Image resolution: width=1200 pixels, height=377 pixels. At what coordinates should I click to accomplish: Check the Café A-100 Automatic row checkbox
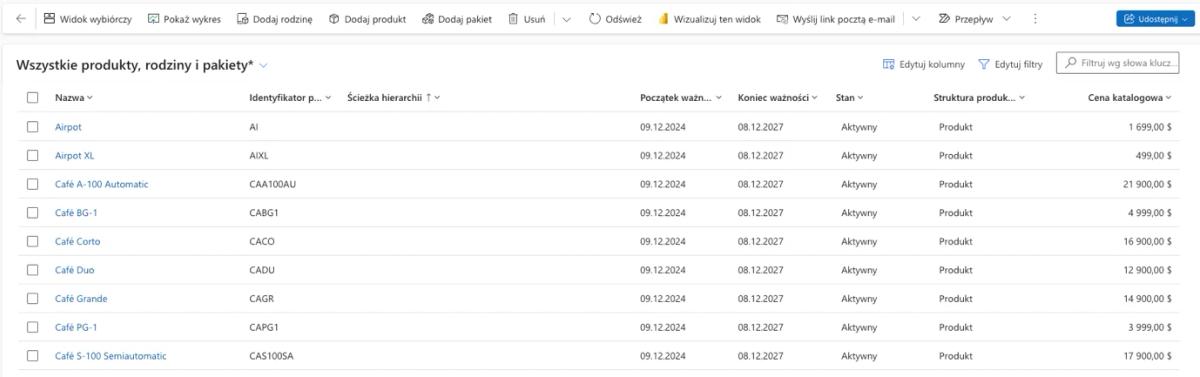tap(33, 184)
